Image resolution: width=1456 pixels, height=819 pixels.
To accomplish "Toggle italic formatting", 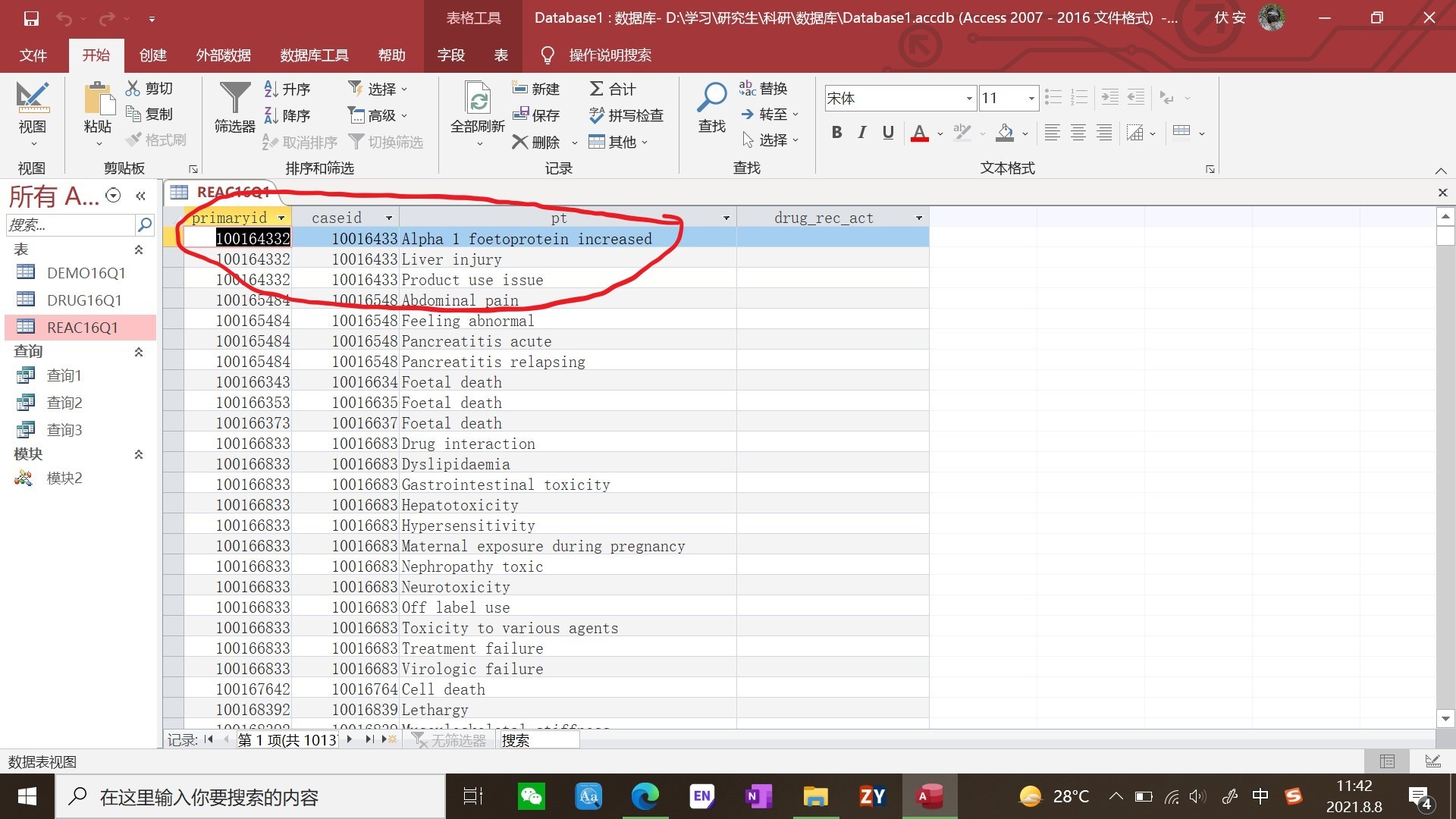I will click(862, 133).
